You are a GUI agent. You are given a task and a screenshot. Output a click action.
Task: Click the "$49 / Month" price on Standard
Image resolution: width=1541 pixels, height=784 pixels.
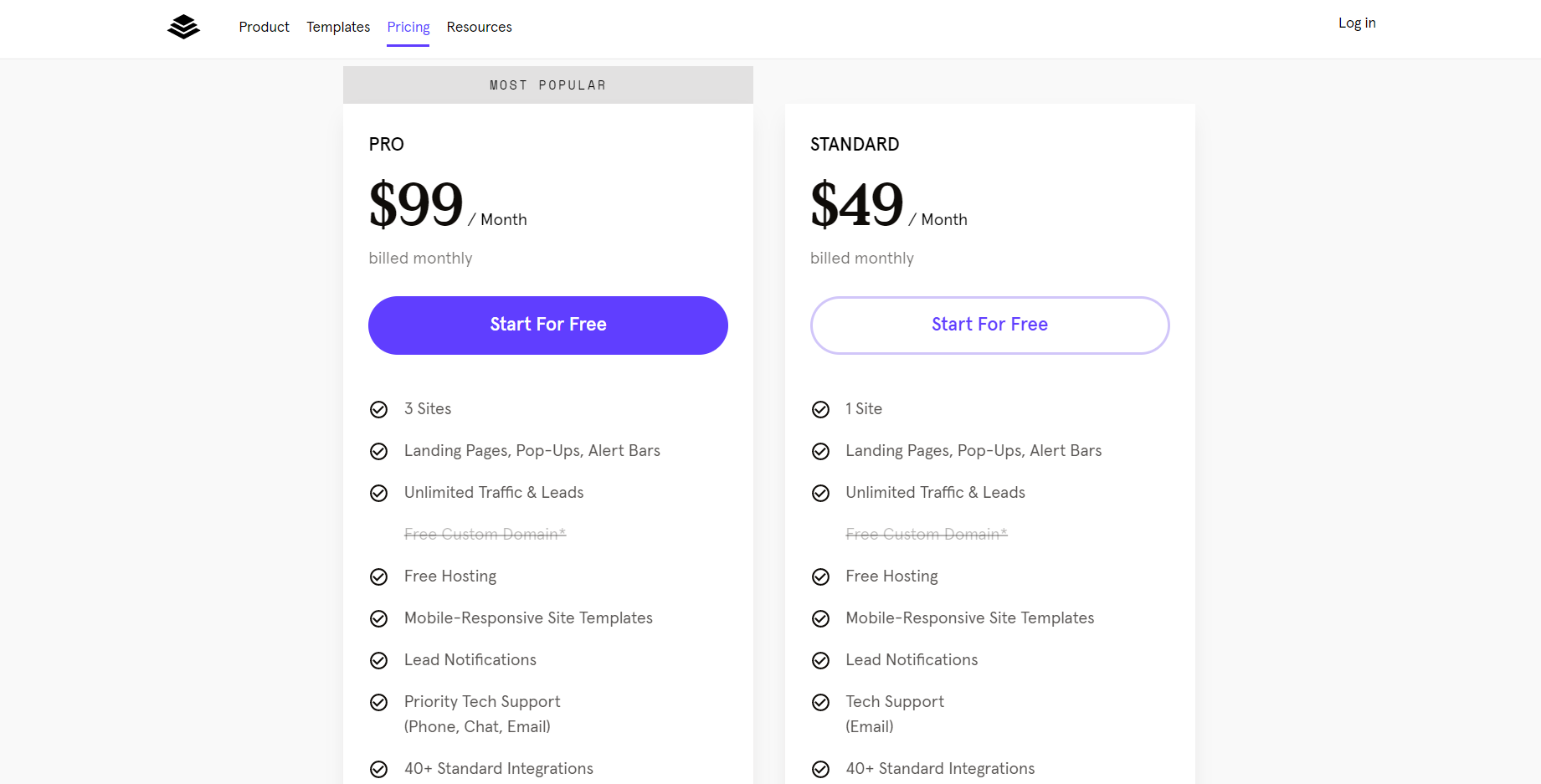point(887,206)
